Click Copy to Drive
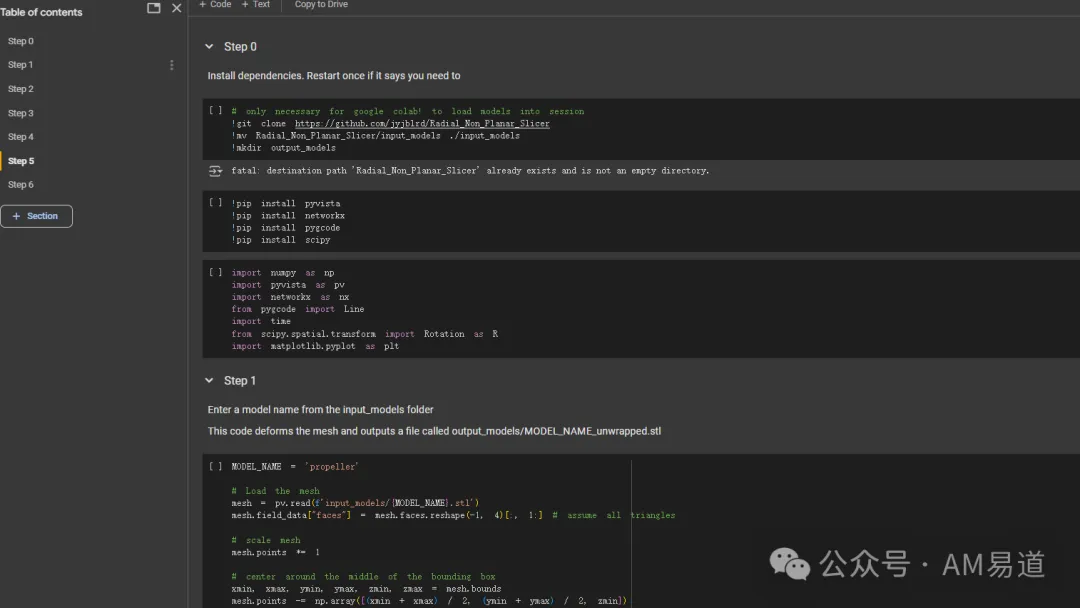This screenshot has width=1080, height=608. (321, 4)
